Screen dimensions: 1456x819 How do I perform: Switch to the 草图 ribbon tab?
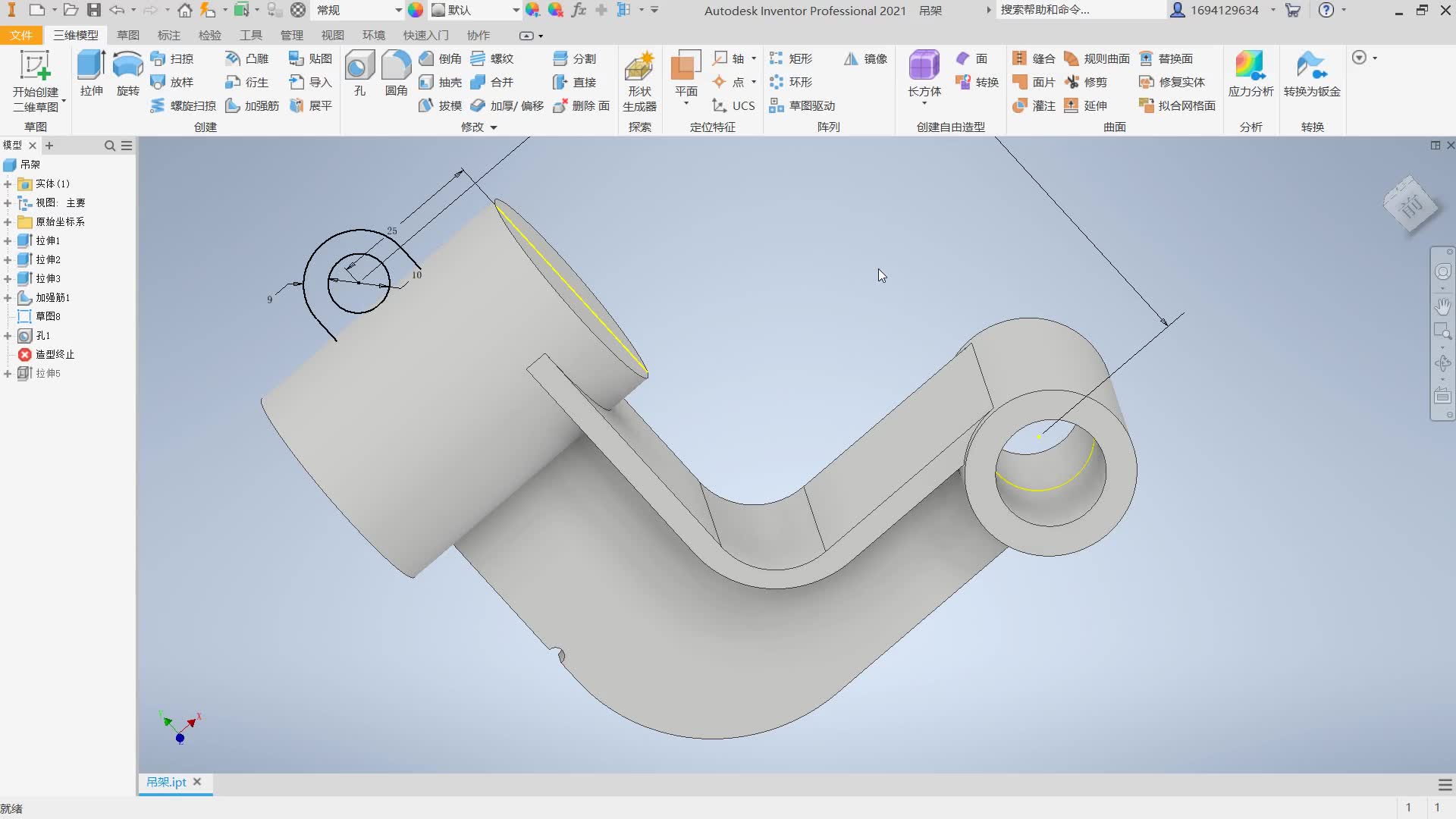(127, 36)
